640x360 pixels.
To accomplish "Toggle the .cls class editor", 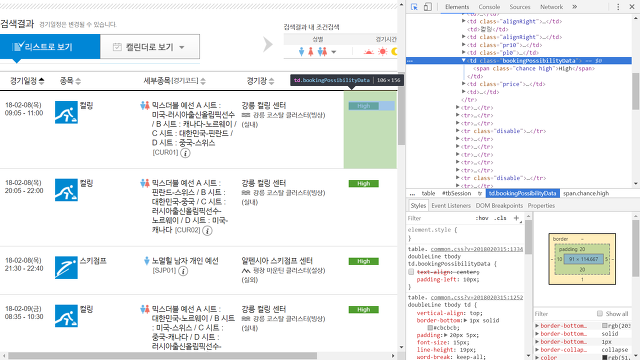I will 500,218.
